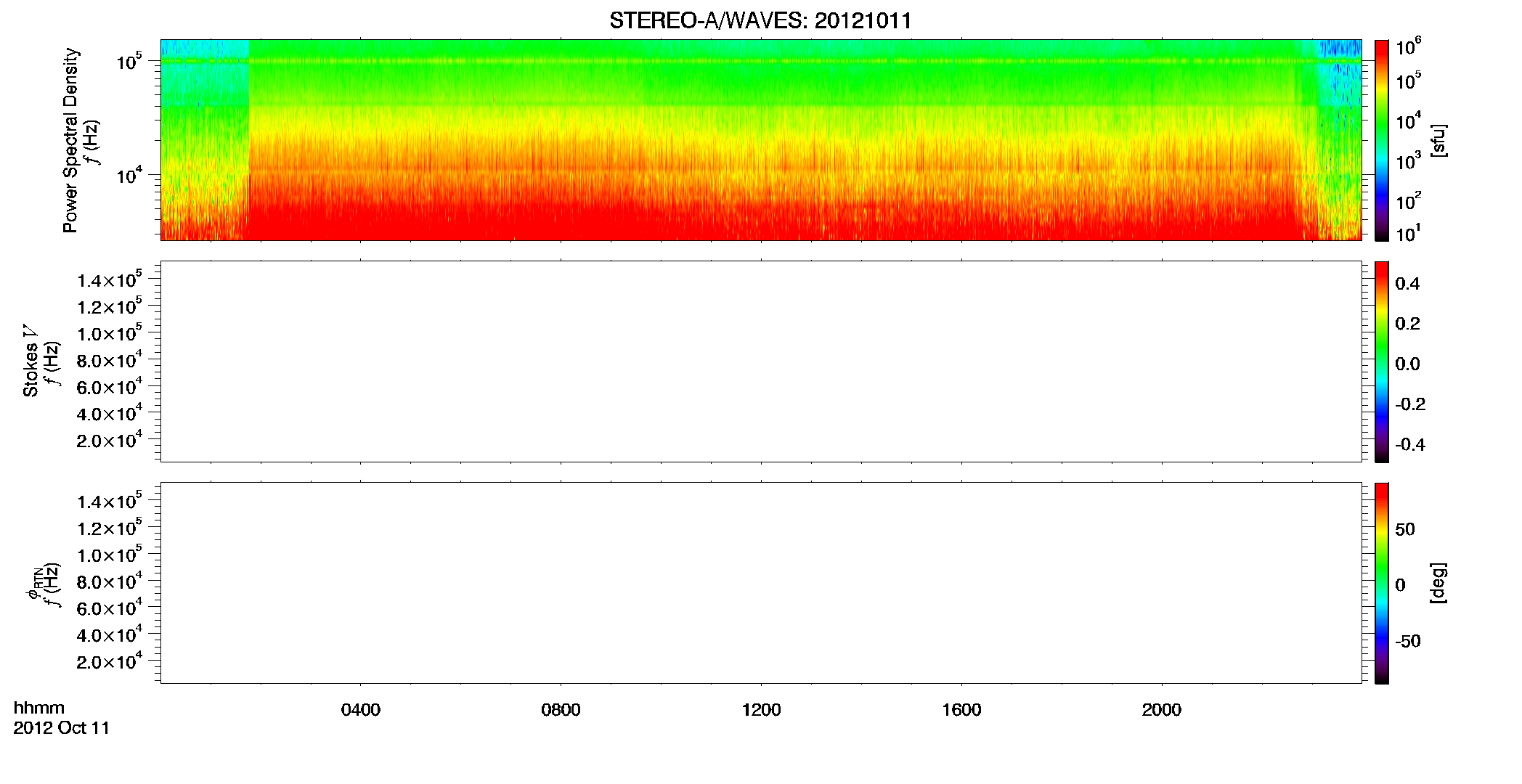Click the STEREO-A/WAVES: 20121011 title
1522x784 pixels.
click(760, 21)
